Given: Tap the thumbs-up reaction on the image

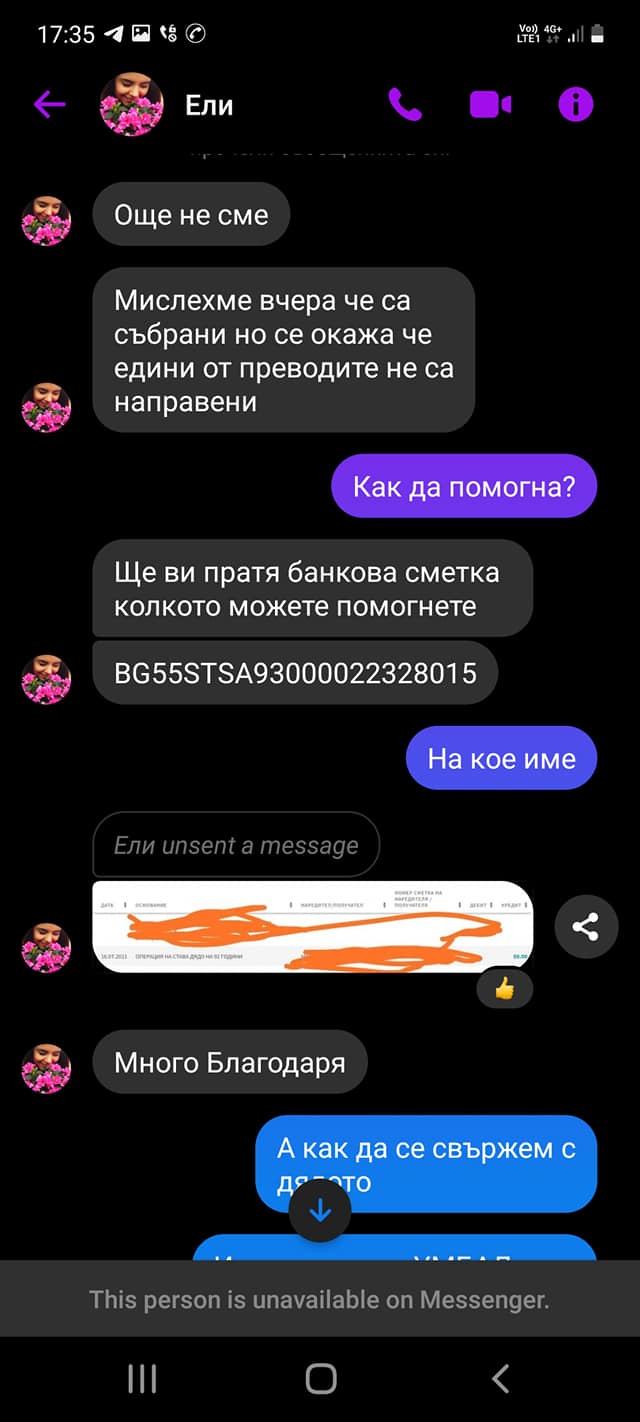Looking at the screenshot, I should [x=504, y=988].
